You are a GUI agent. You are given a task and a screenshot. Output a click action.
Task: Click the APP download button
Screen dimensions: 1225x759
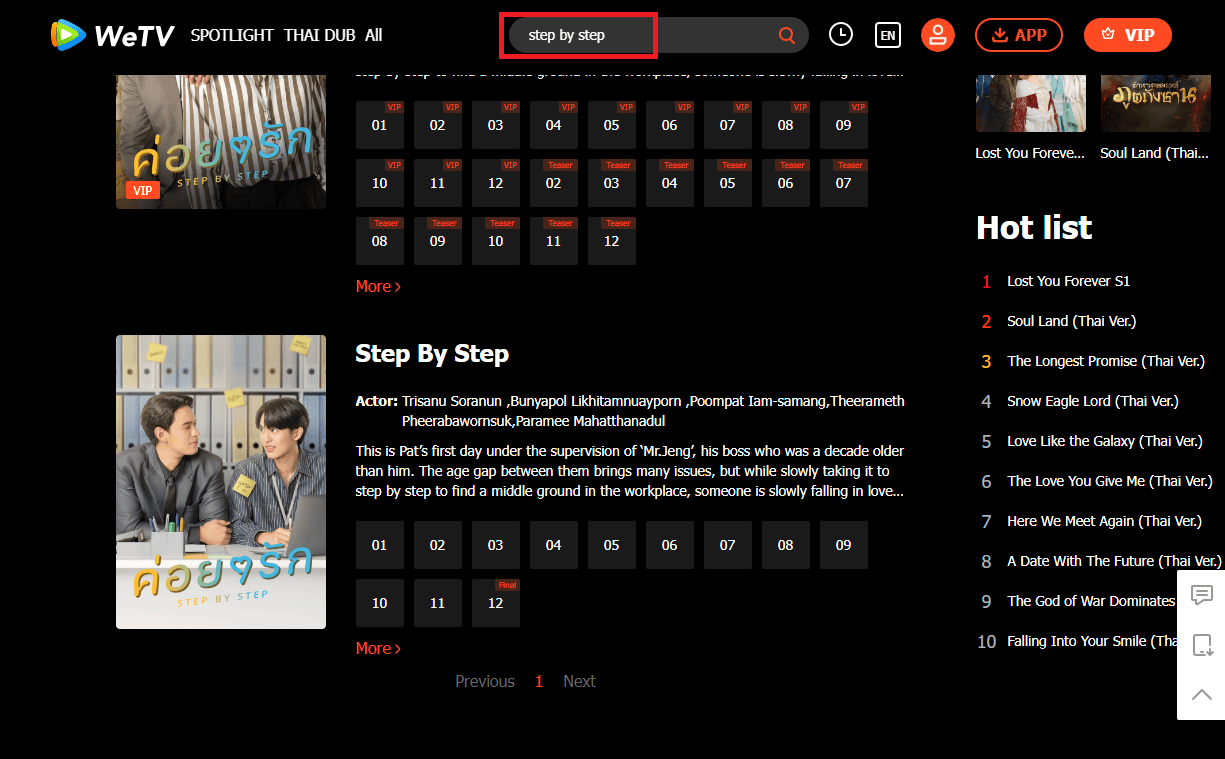[x=1019, y=35]
